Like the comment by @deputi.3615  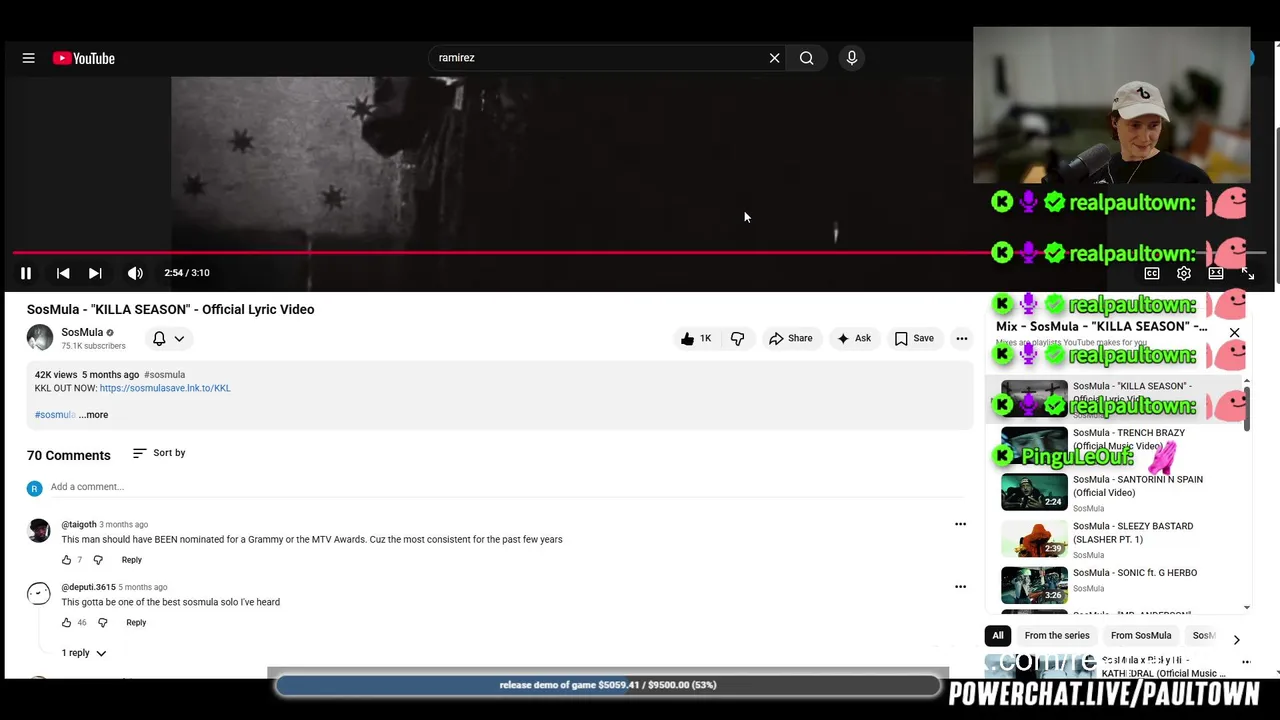click(67, 623)
